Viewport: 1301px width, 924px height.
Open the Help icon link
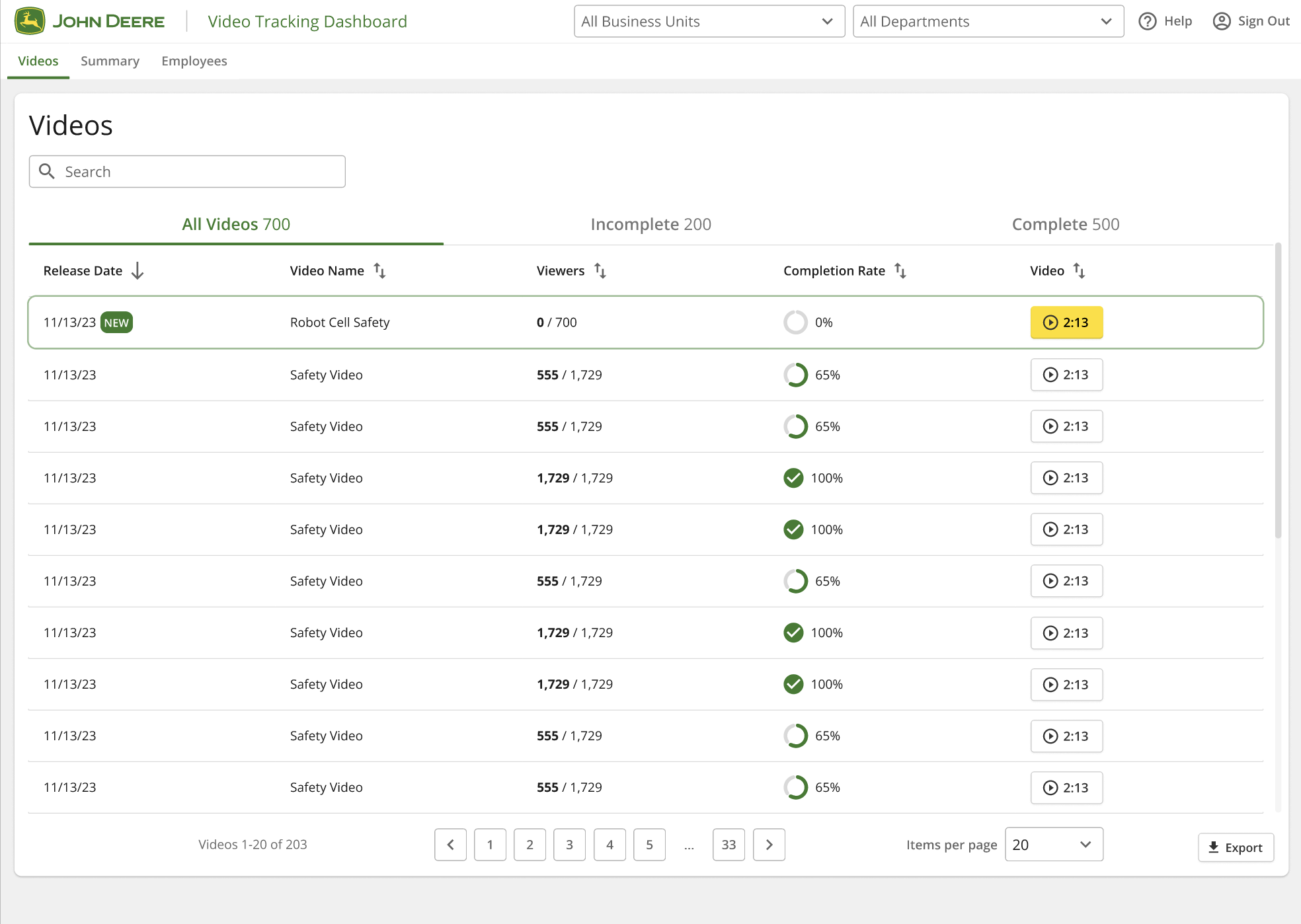point(1148,21)
